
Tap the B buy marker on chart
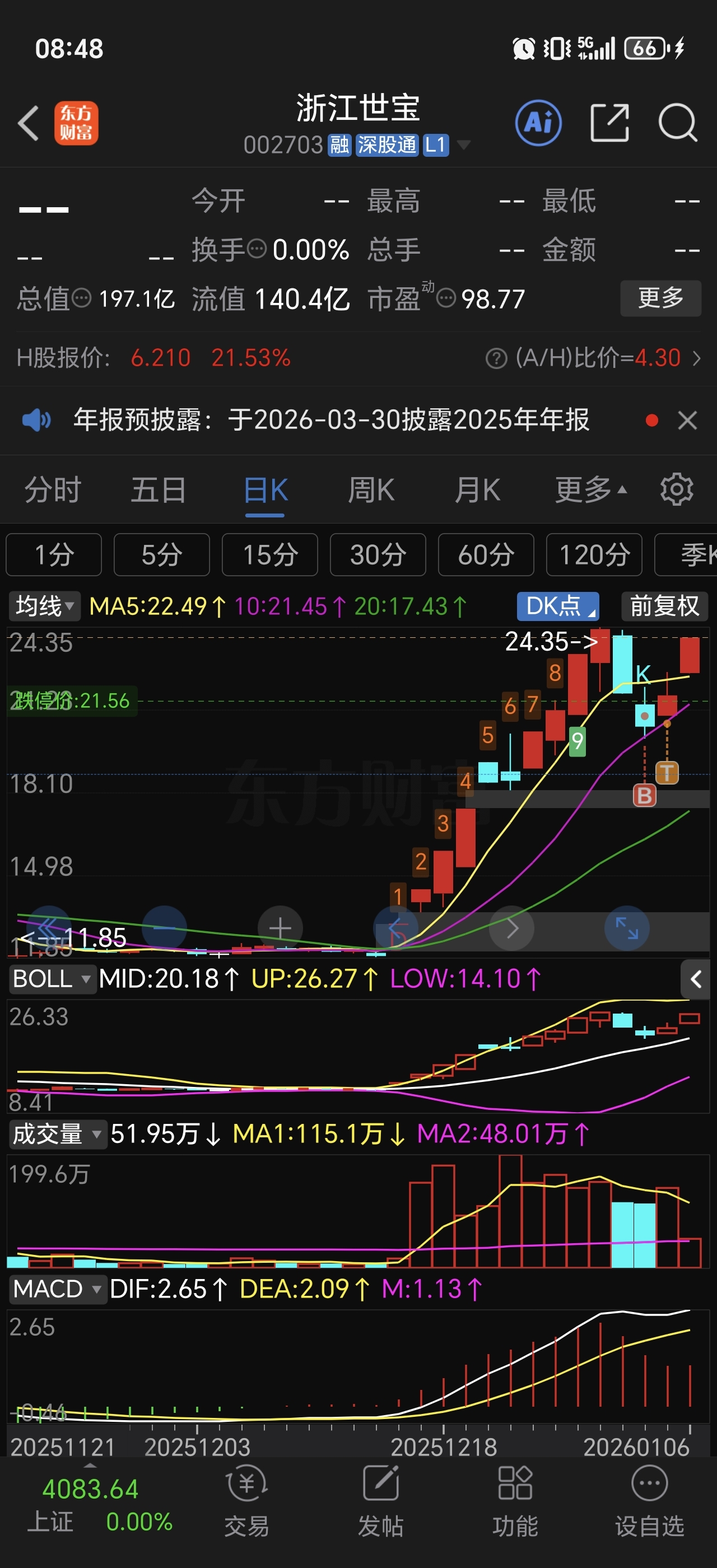pos(645,795)
